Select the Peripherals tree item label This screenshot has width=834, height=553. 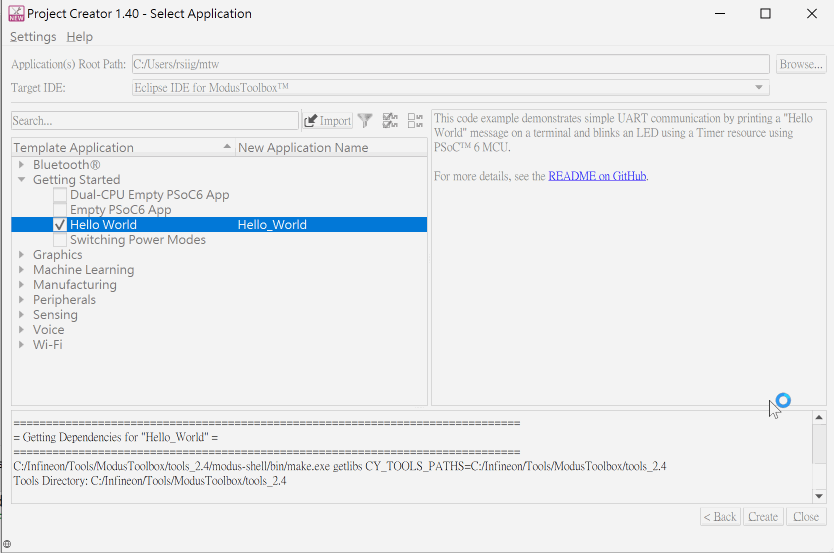tap(64, 299)
